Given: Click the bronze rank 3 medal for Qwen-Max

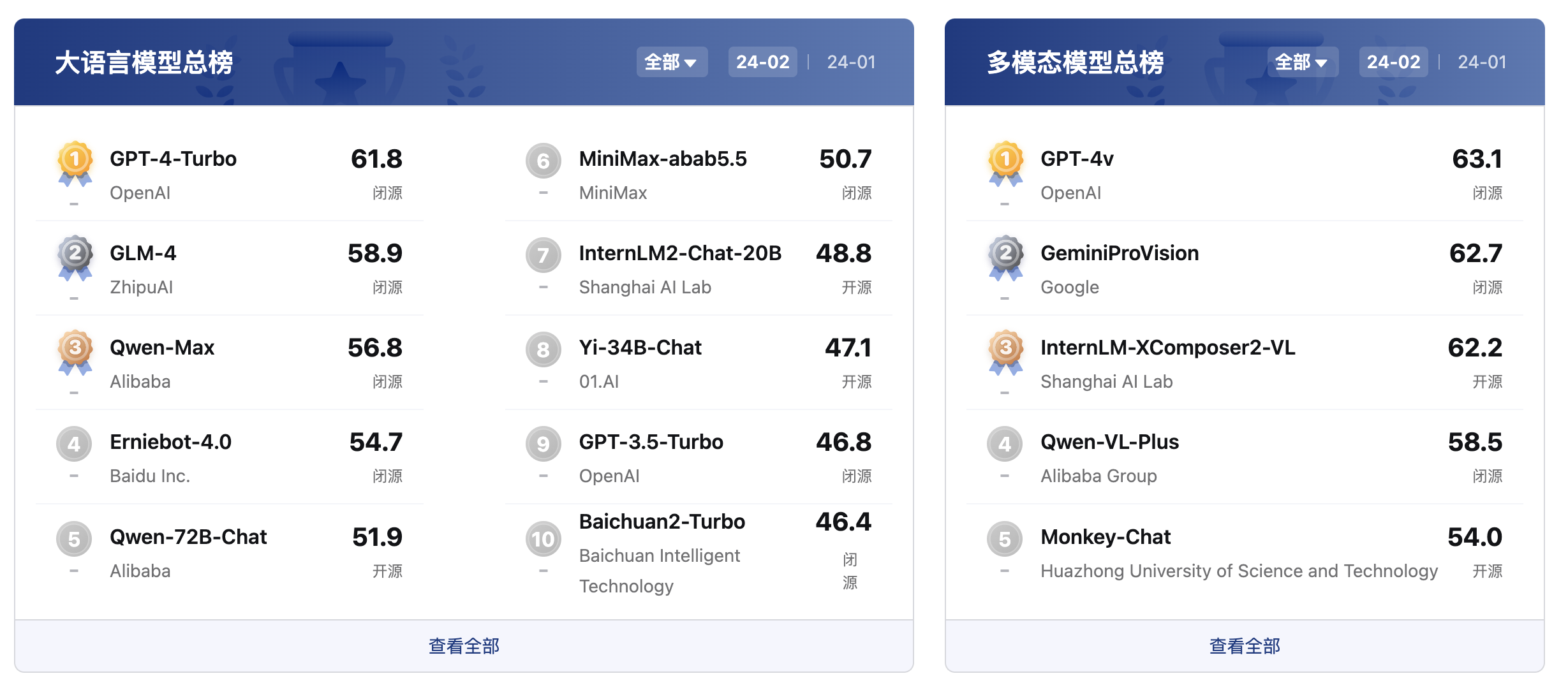Looking at the screenshot, I should (x=75, y=352).
